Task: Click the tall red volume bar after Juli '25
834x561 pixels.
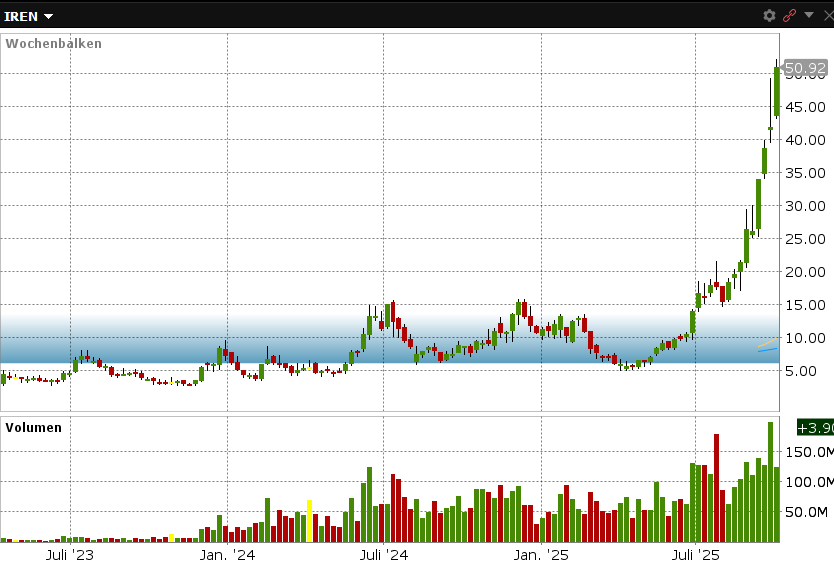Action: tap(716, 488)
